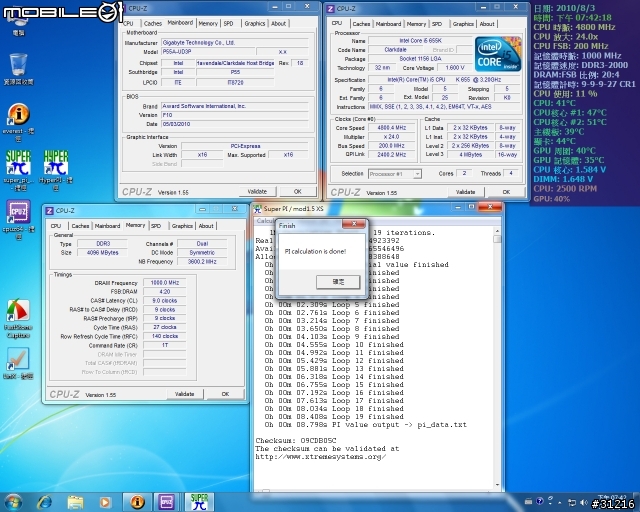Click OK in the Mainboard CPU-Z window
This screenshot has height=512, width=640.
(298, 191)
